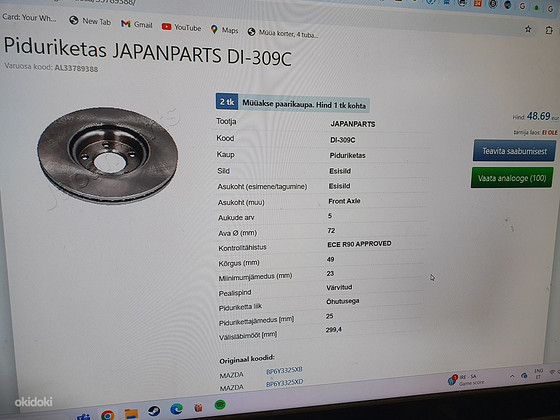Show hidden system tray icons chevron
560x420 pixels.
pos(512,376)
